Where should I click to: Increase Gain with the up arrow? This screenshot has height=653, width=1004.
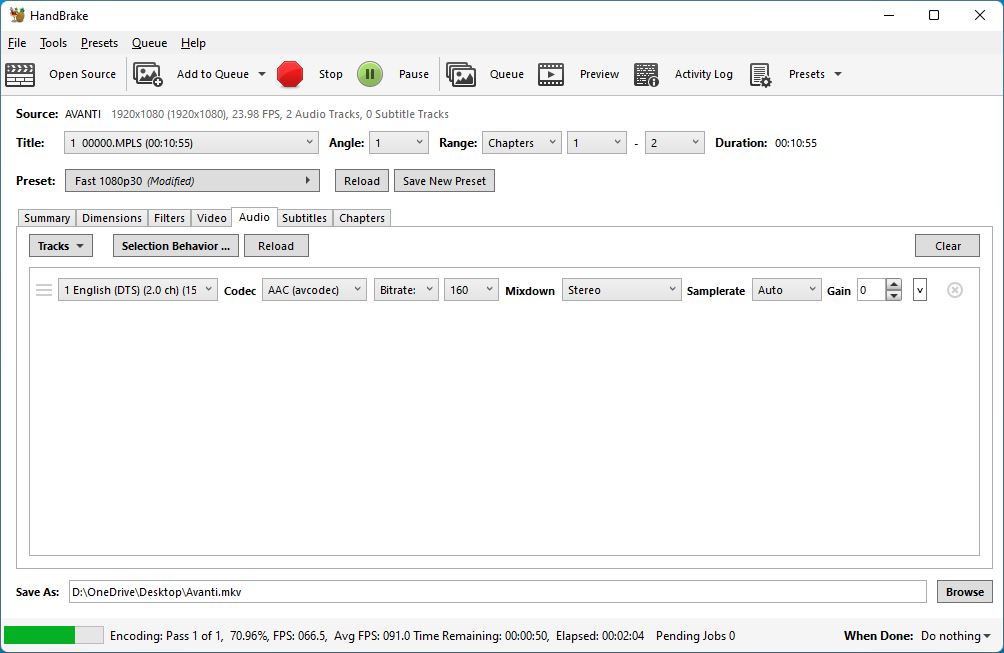tap(894, 284)
